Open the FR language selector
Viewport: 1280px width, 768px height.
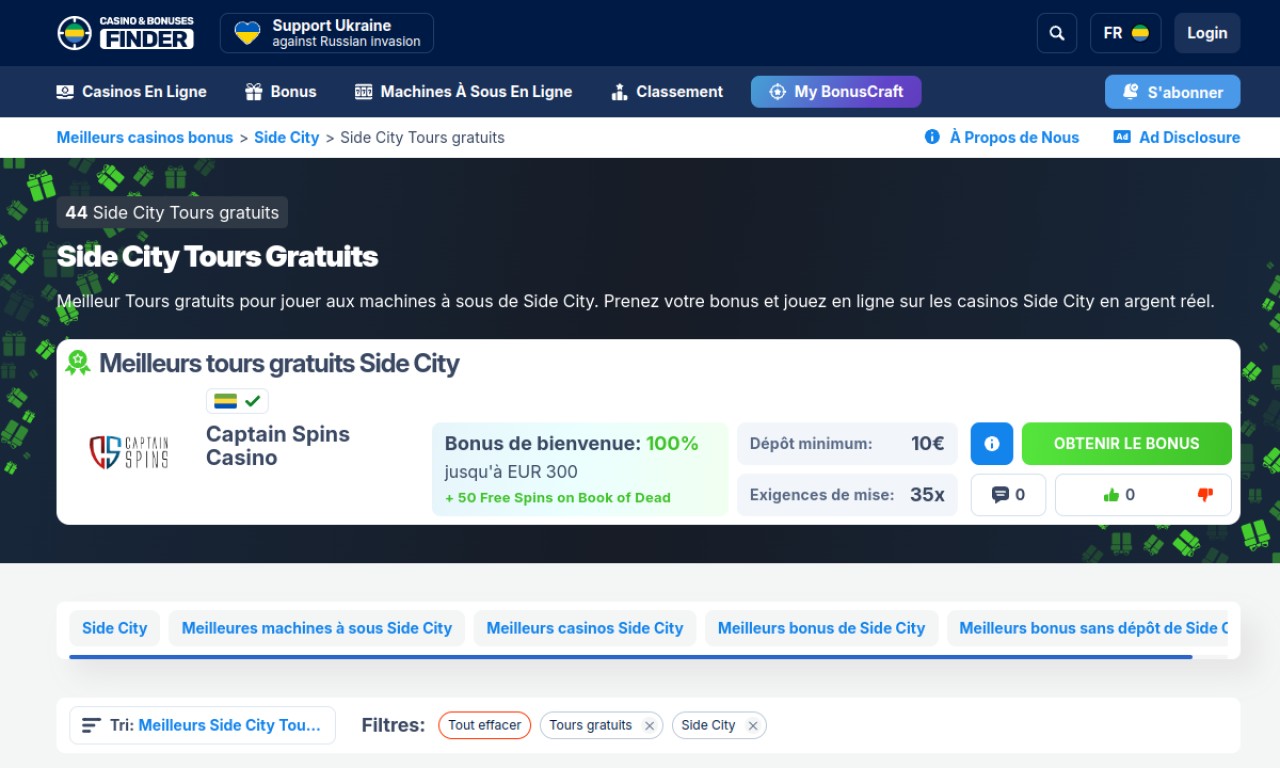(x=1125, y=33)
